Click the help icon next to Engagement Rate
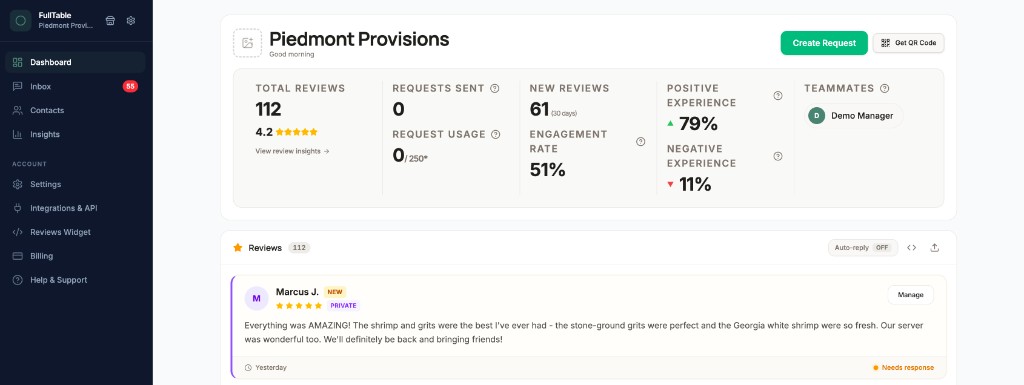1024x385 pixels. point(641,142)
